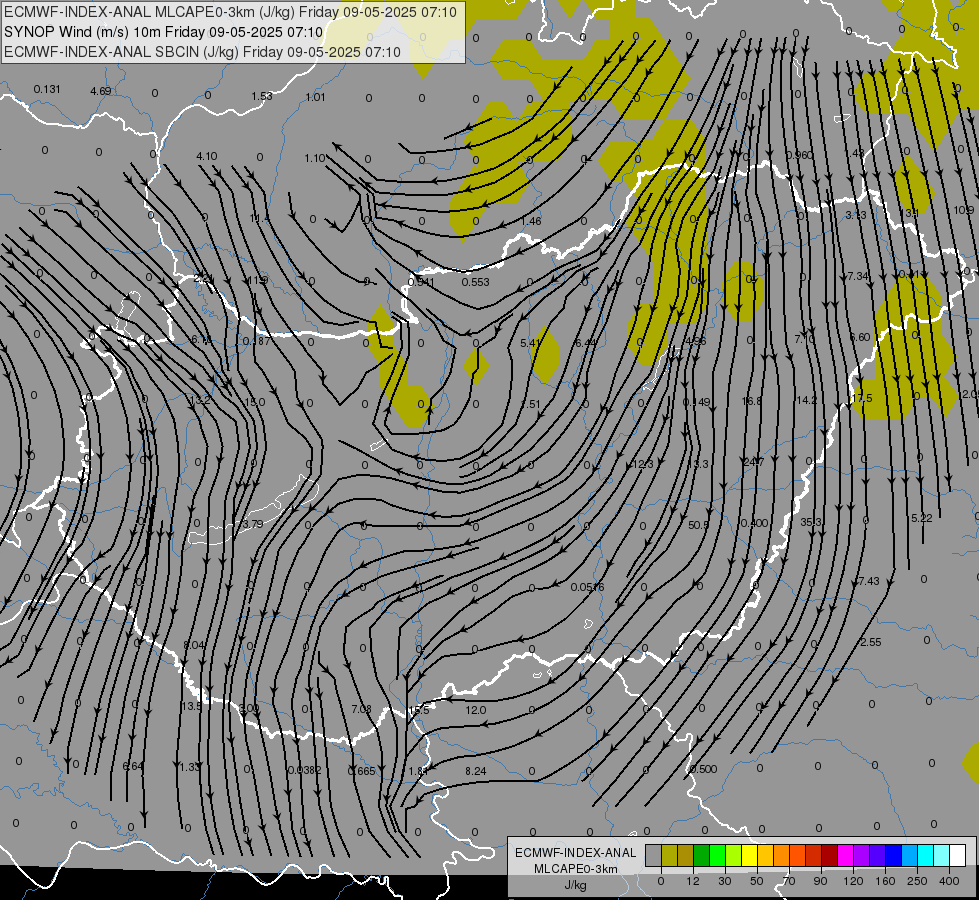Click the map value '0.131'
Image resolution: width=979 pixels, height=900 pixels.
47,89
